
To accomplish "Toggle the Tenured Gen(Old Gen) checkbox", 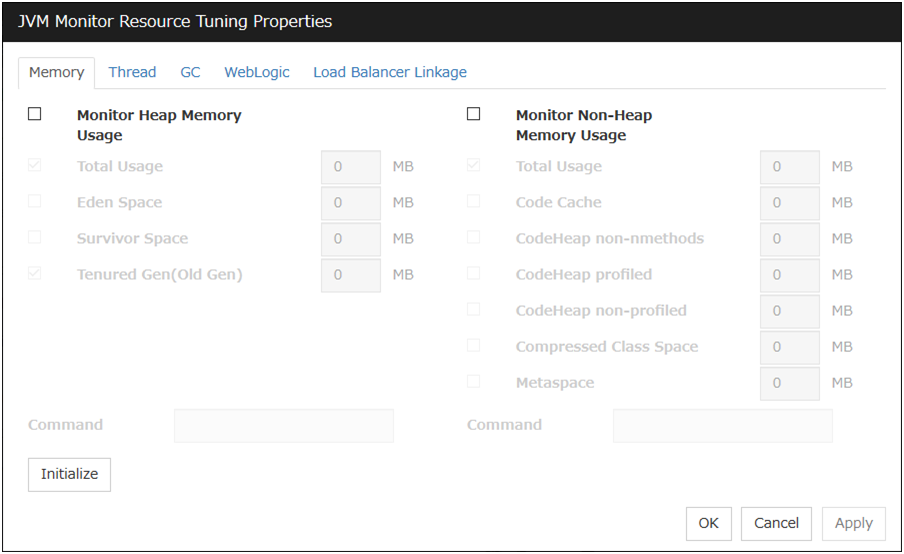I will [x=35, y=273].
